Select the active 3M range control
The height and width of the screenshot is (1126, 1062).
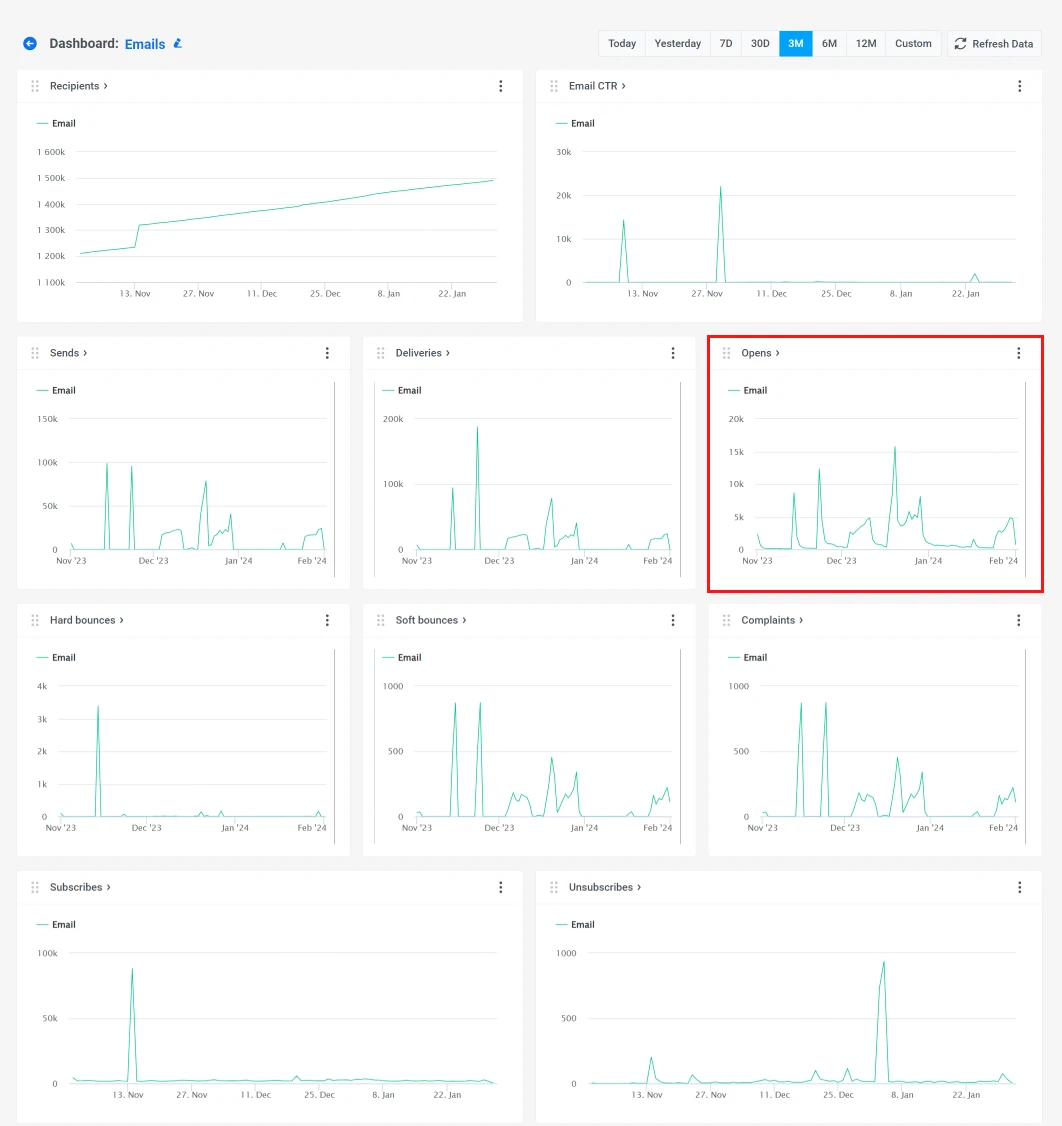click(x=795, y=43)
